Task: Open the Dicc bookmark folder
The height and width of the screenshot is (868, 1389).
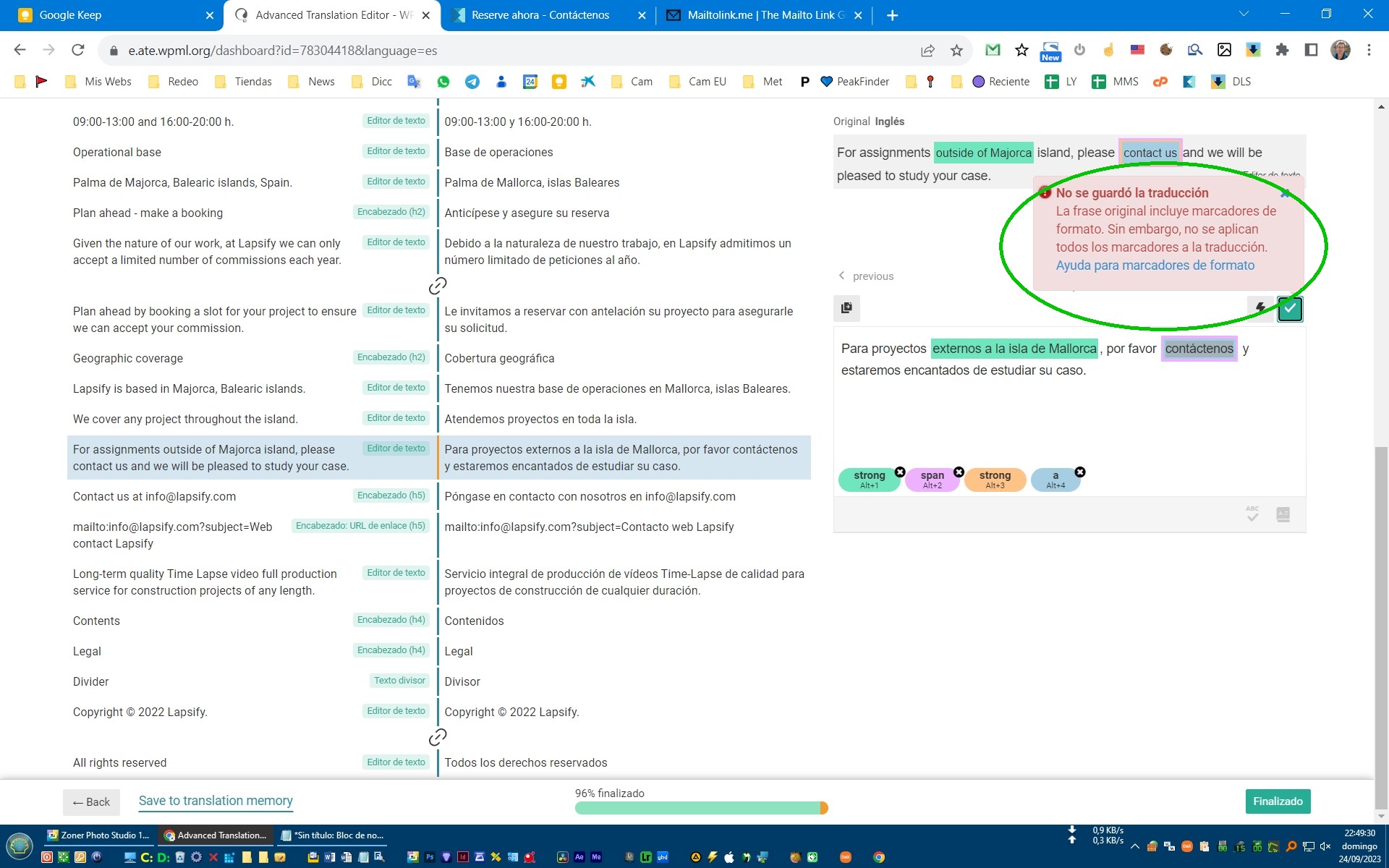Action: tap(372, 82)
